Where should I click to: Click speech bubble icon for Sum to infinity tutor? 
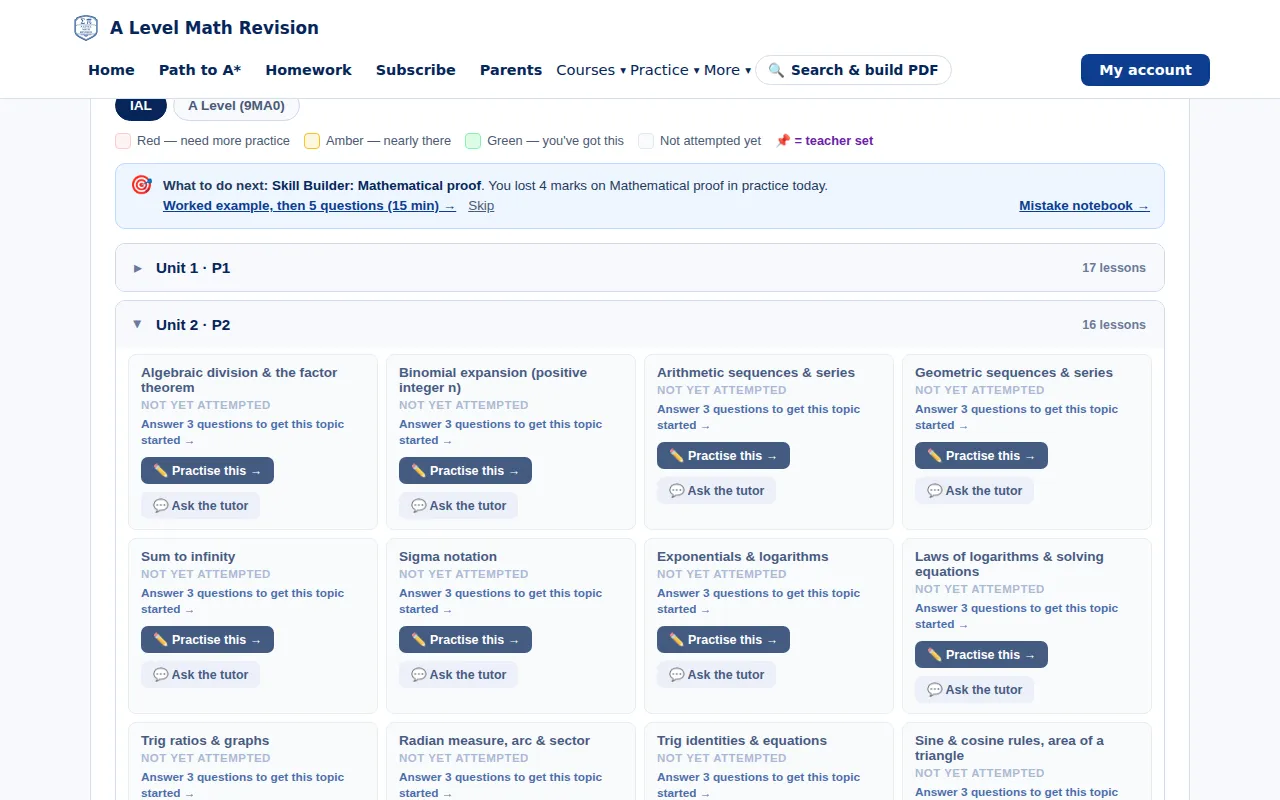click(x=161, y=675)
